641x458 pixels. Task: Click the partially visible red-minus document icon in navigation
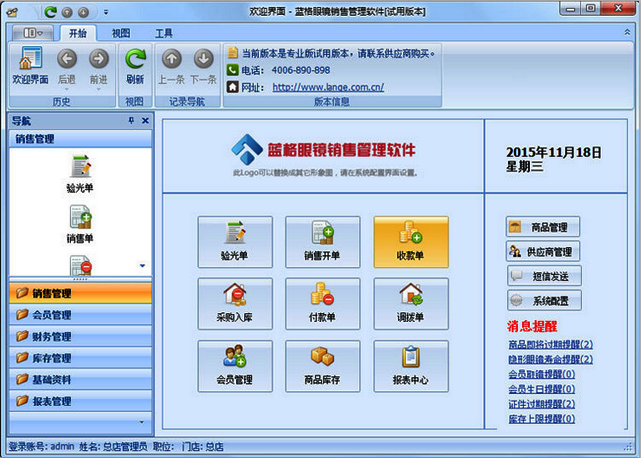click(81, 265)
